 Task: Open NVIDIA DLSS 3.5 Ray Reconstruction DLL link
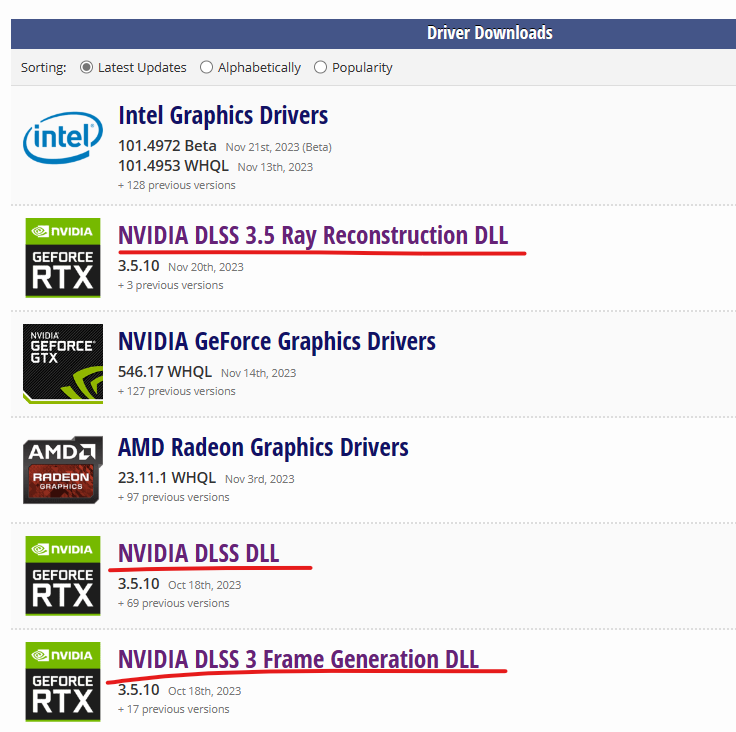pyautogui.click(x=313, y=235)
